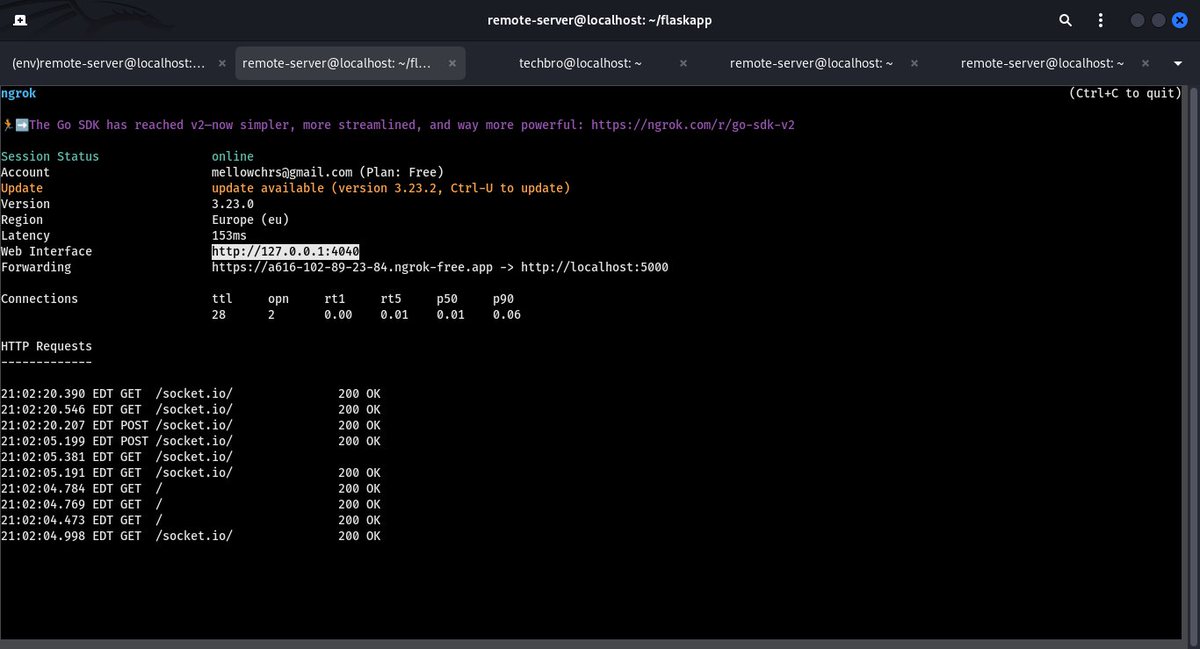The image size is (1200, 649).
Task: Open the terminal search icon
Action: (1066, 20)
